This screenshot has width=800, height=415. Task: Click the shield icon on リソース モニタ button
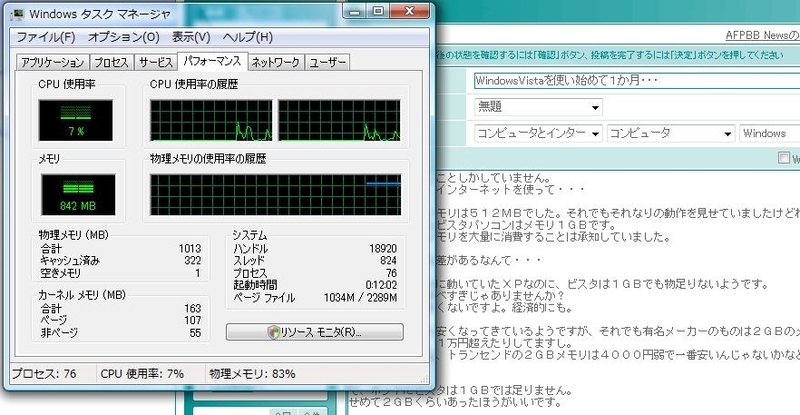coord(273,332)
